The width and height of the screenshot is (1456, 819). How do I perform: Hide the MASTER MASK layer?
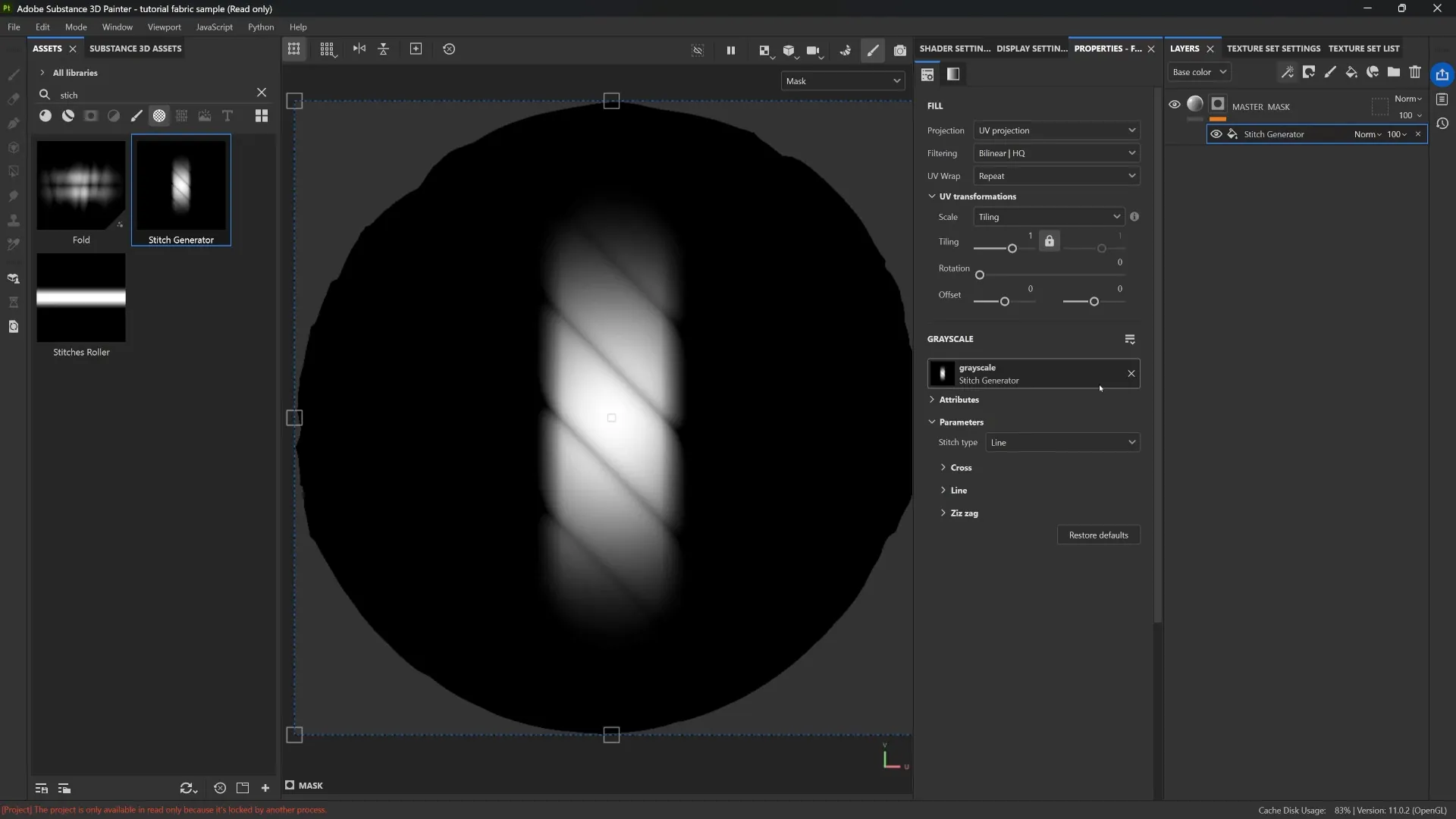pos(1175,105)
